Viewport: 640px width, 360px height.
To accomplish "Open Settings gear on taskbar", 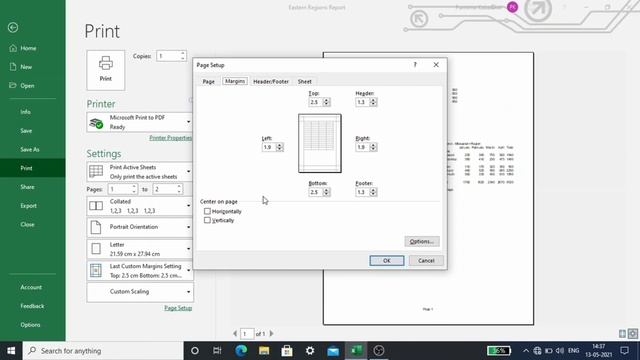I will (310, 351).
